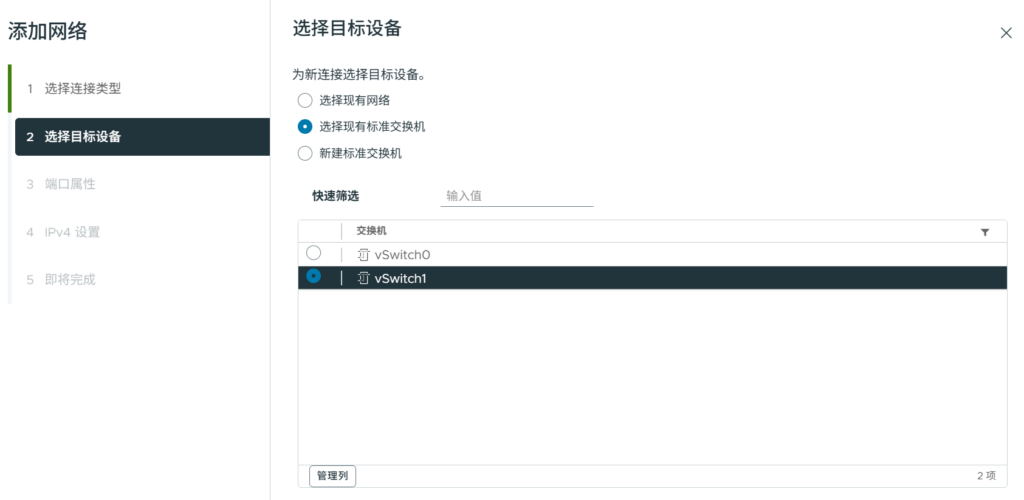Click the 快速筛选 input field
The image size is (1024, 500).
[x=516, y=196]
